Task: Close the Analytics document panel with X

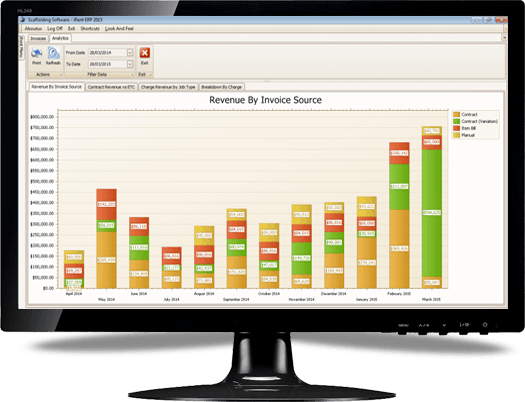Action: point(504,38)
